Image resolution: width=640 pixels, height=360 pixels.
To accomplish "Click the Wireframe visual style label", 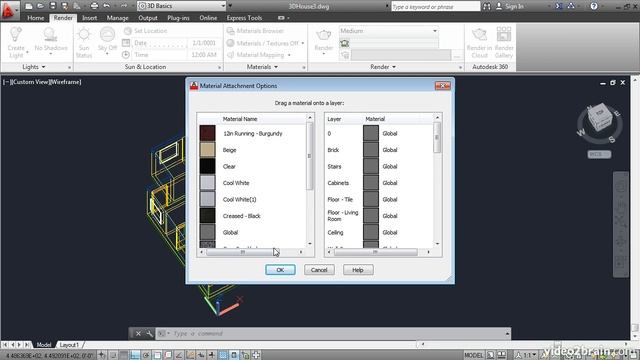I will (x=64, y=82).
